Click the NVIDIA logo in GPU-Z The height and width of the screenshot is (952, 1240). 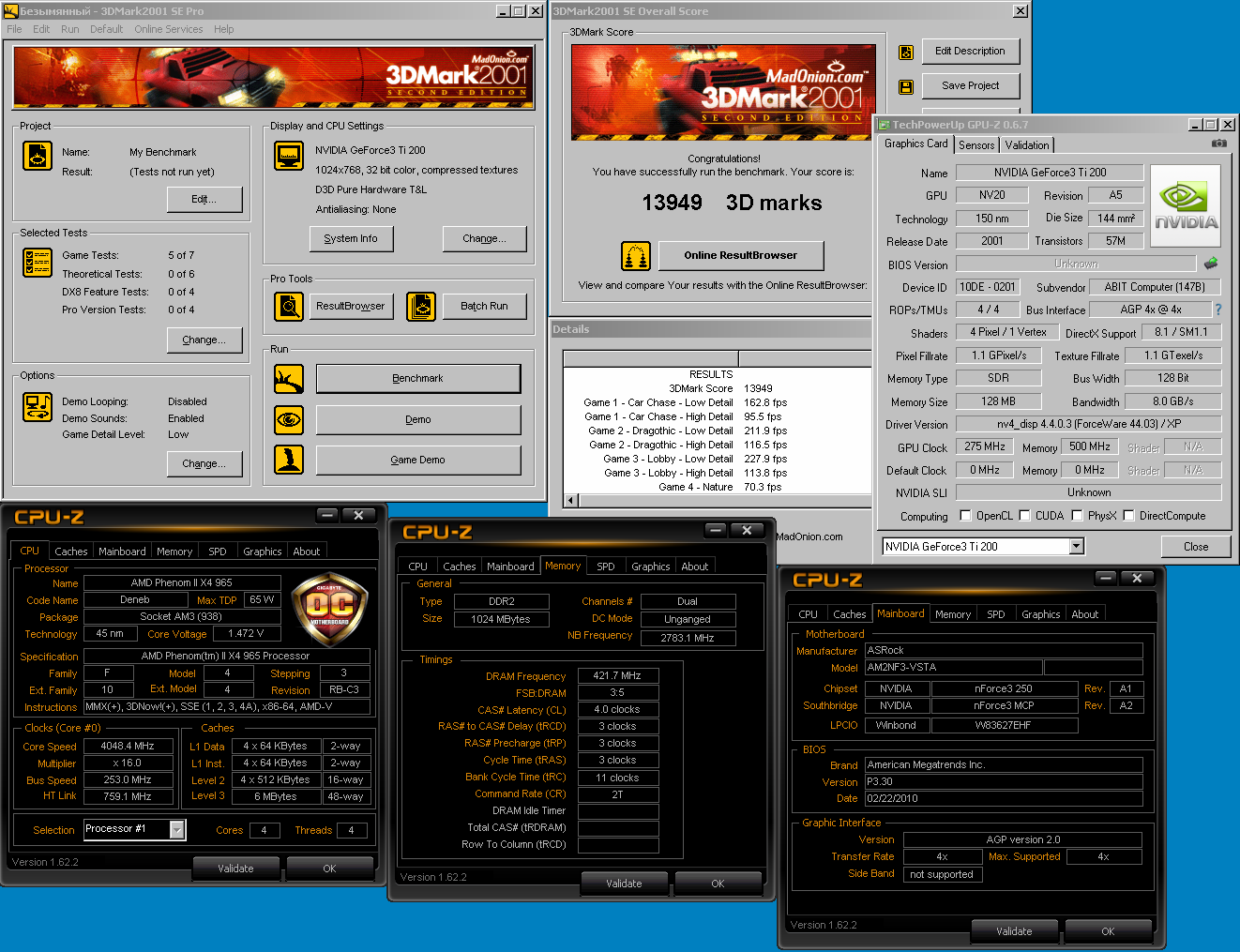pos(1186,206)
